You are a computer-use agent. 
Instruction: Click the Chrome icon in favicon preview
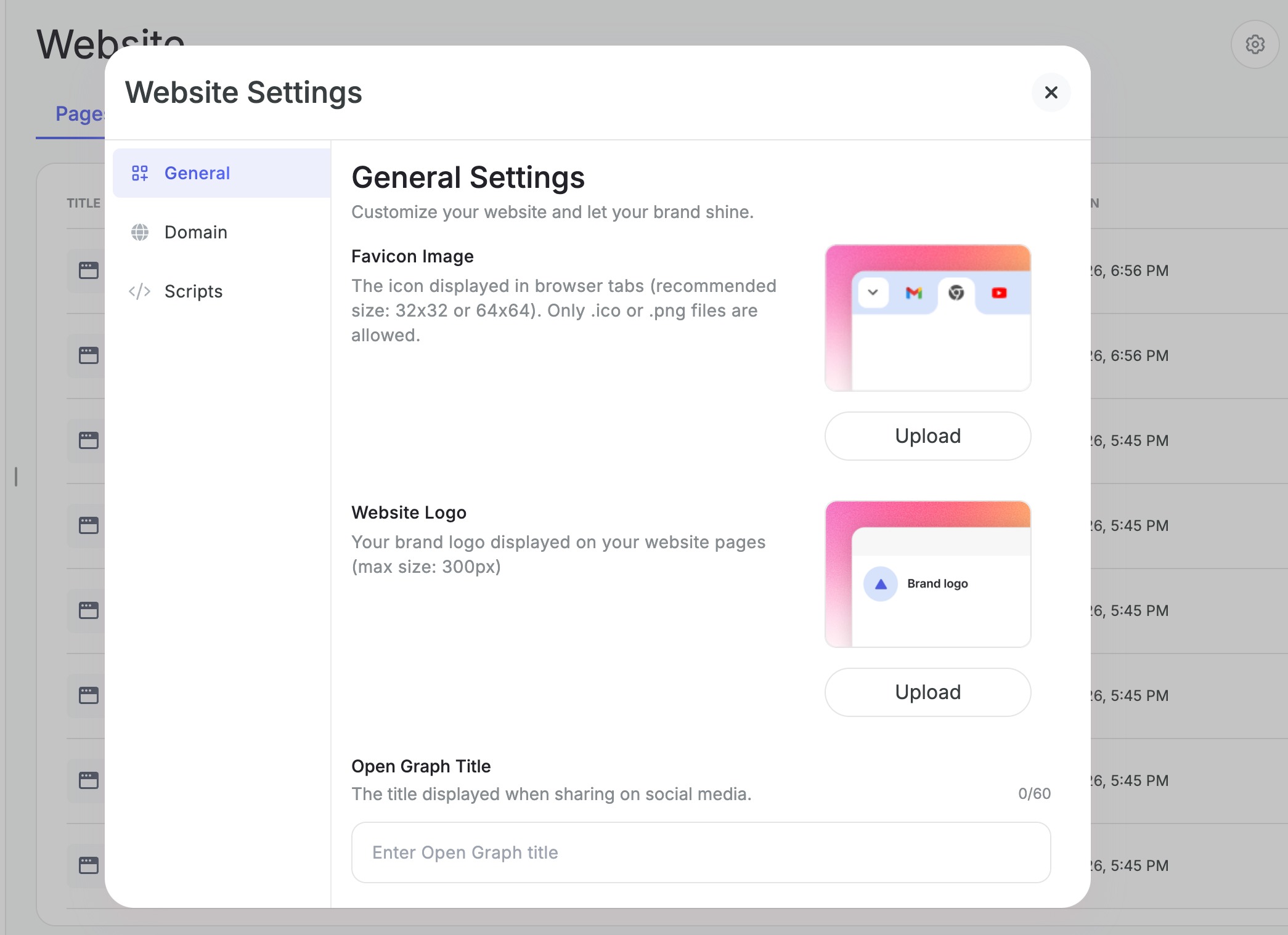(956, 293)
